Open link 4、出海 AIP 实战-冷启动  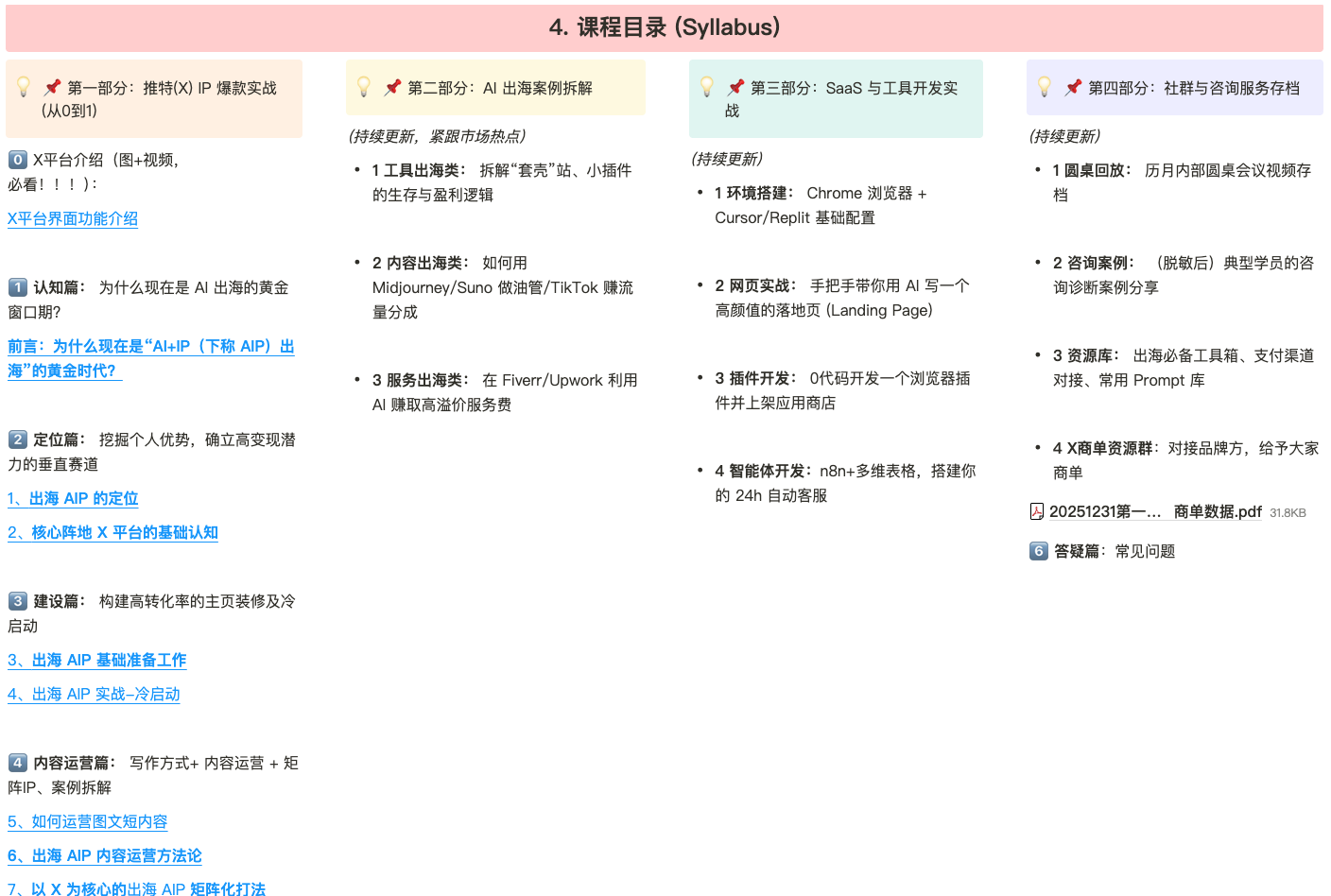[x=94, y=694]
